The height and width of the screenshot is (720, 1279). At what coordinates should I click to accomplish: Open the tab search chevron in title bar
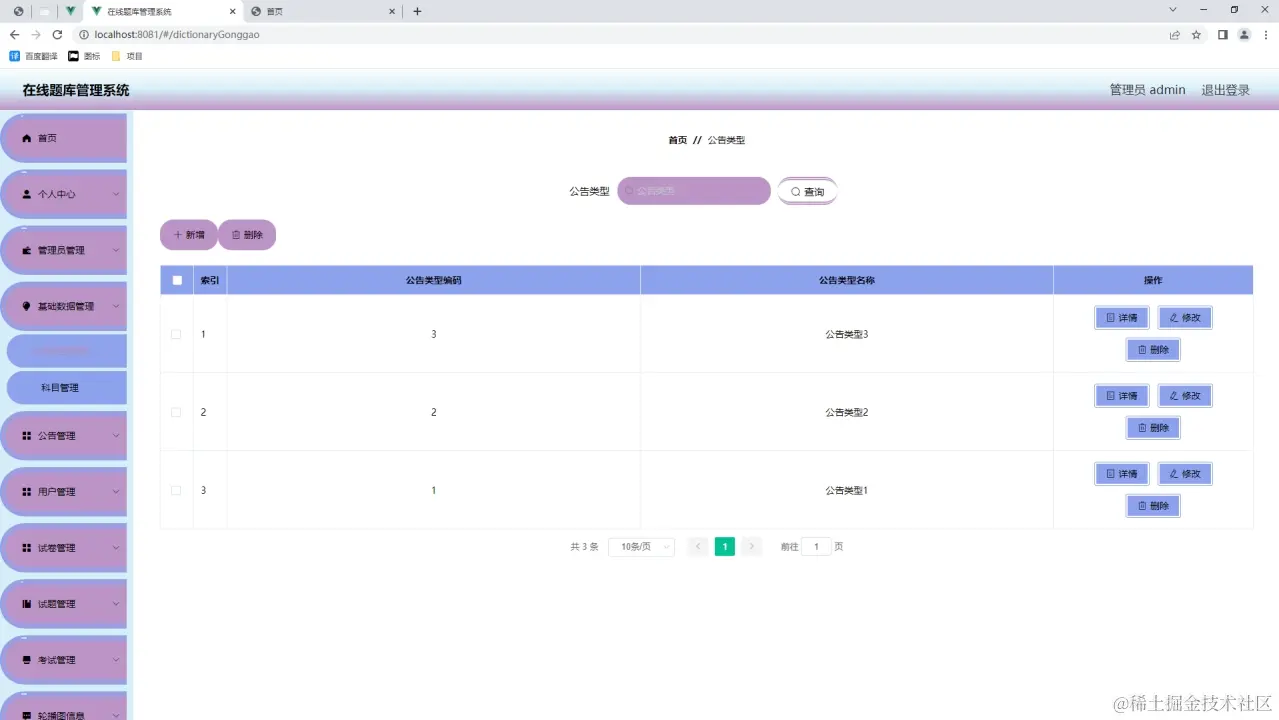1173,10
